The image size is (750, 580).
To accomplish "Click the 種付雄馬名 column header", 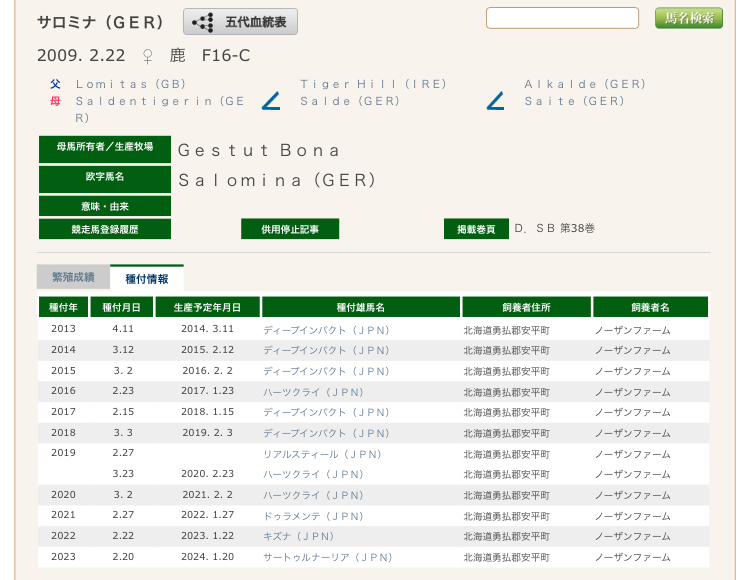I will [361, 307].
